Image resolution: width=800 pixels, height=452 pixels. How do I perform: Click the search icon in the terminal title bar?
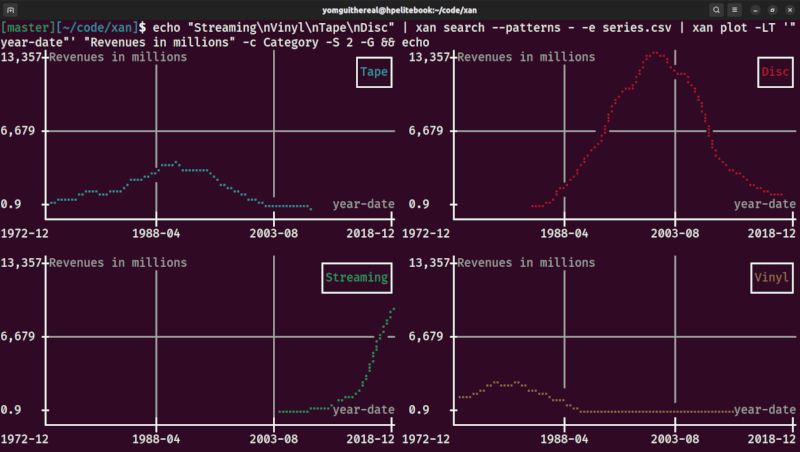pyautogui.click(x=717, y=8)
